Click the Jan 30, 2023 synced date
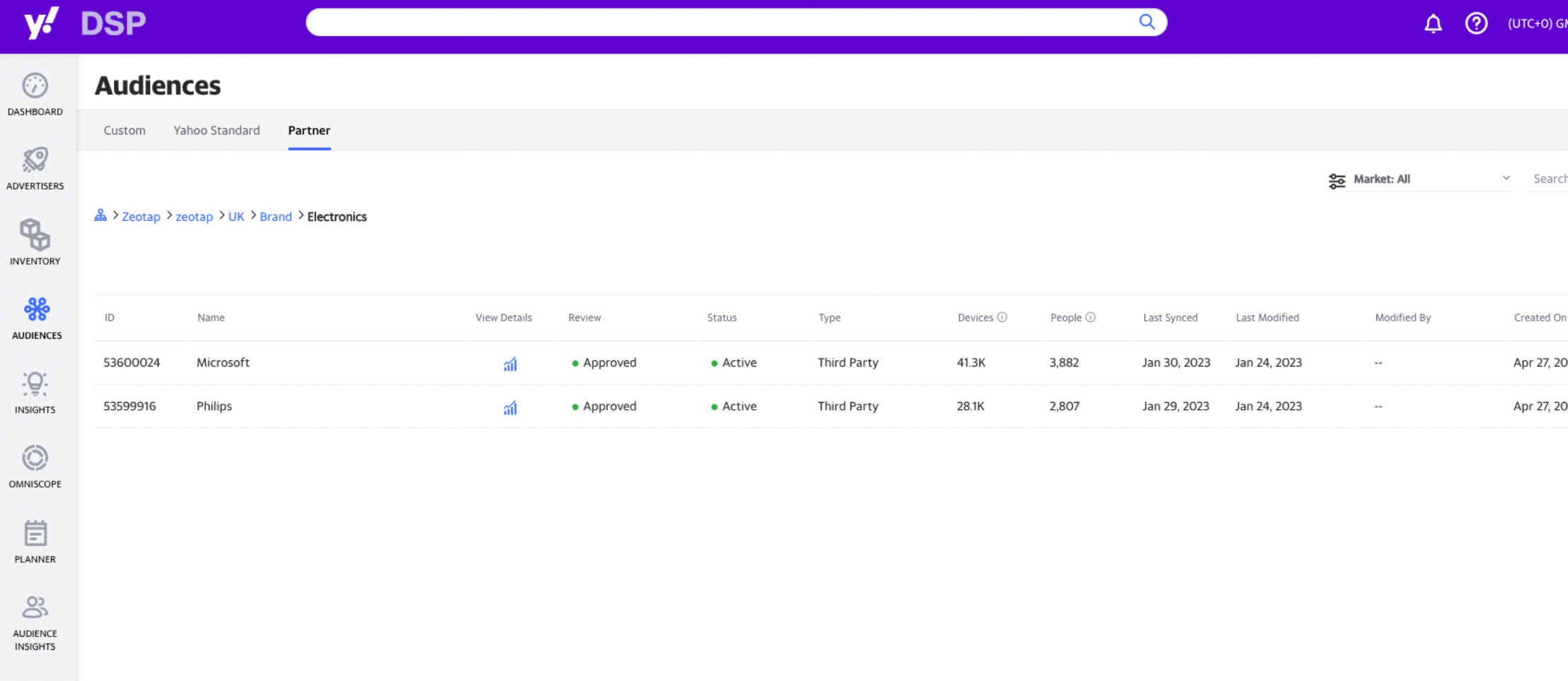The image size is (1568, 681). pos(1176,362)
